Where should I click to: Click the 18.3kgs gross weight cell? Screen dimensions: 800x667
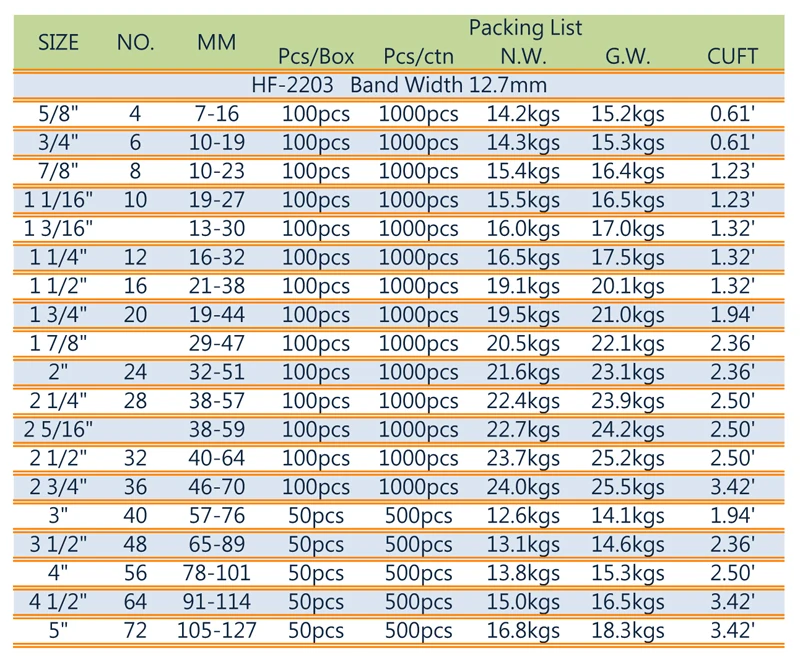(x=628, y=631)
